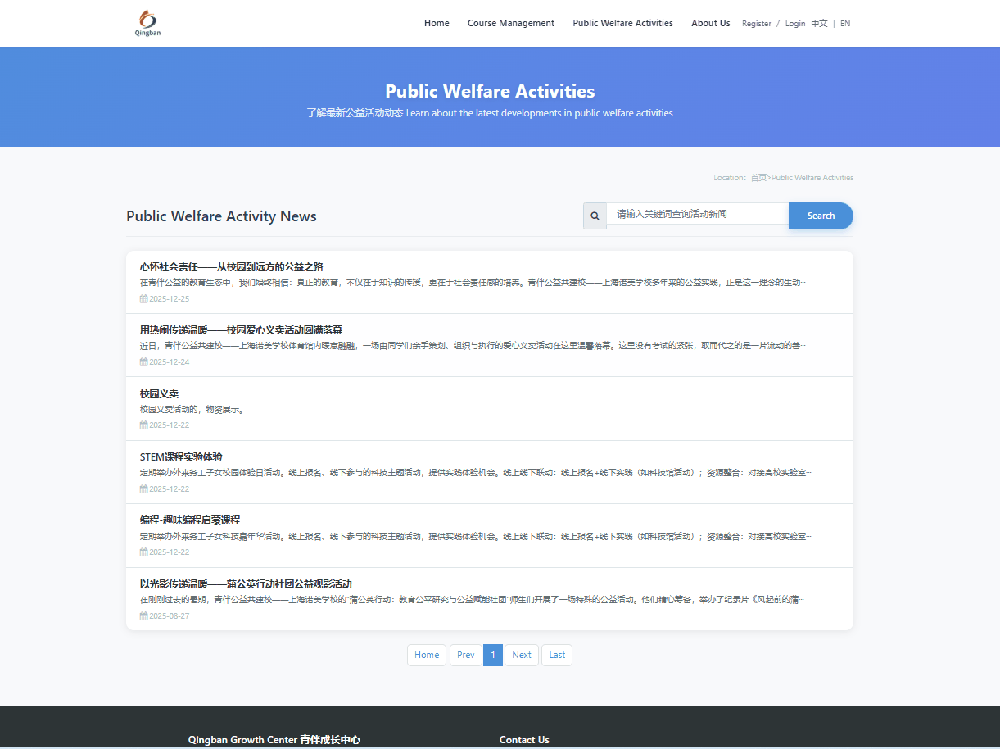Open the news article dated 2025-12-24
This screenshot has width=1000, height=749.
[241, 330]
